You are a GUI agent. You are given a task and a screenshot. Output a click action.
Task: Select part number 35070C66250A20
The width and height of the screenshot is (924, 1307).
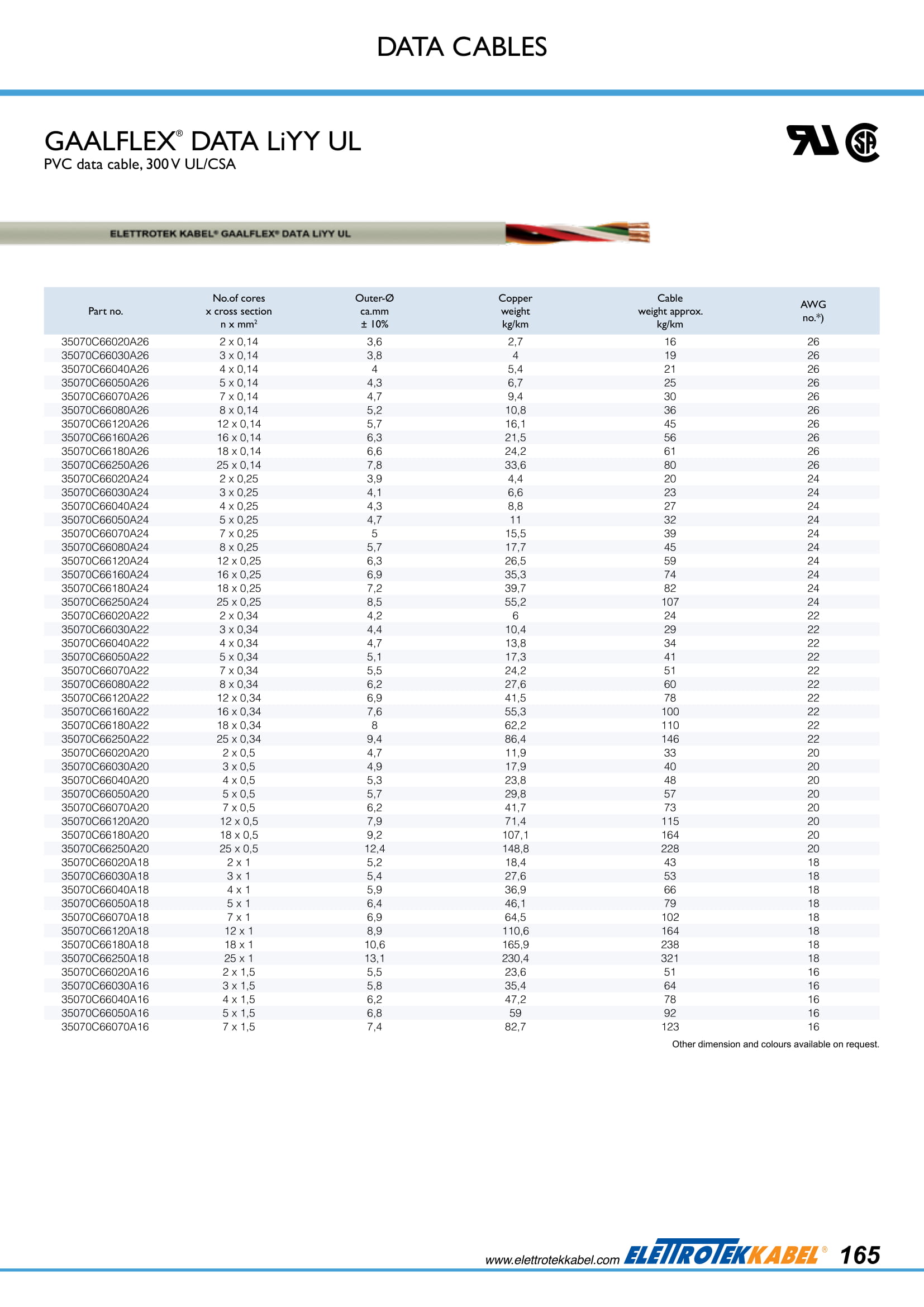[x=105, y=849]
